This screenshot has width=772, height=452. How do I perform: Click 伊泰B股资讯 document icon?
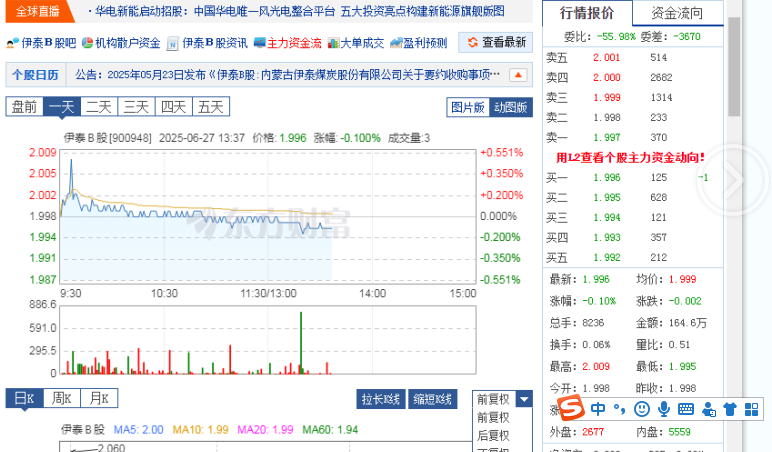click(x=172, y=44)
